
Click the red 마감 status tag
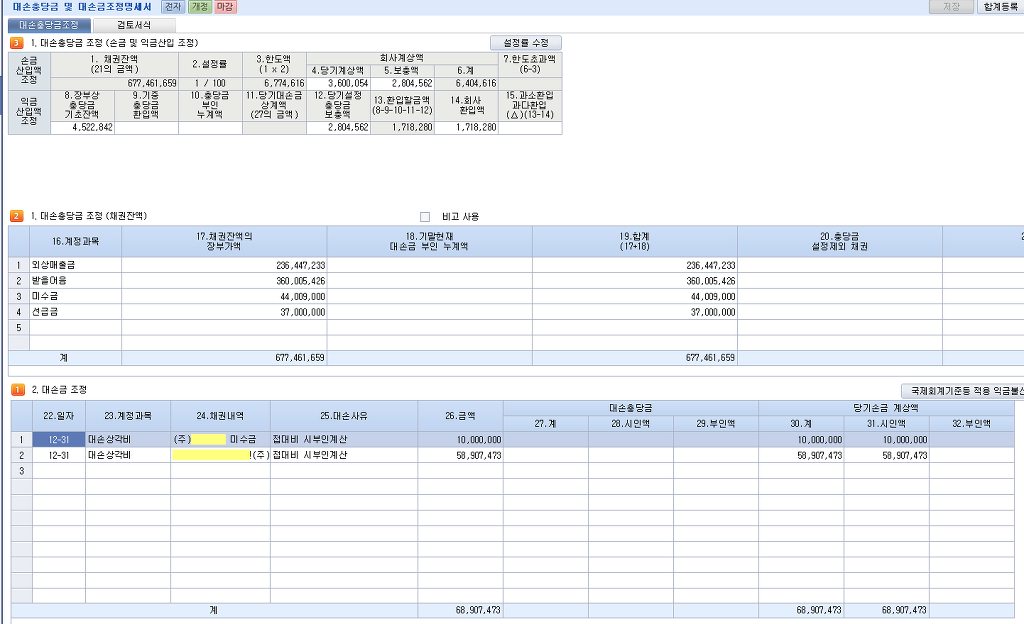click(226, 7)
